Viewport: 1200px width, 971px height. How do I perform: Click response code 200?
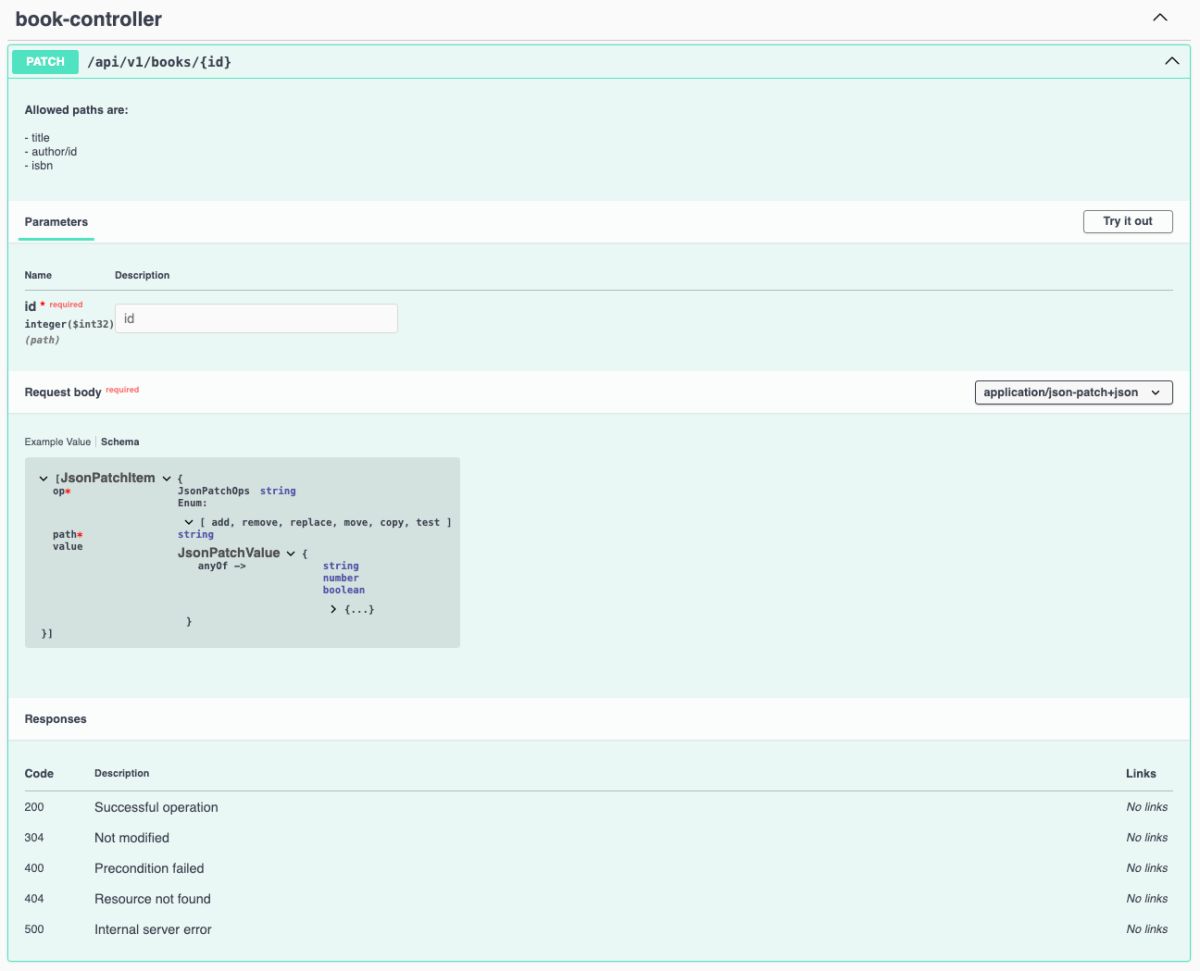pyautogui.click(x=34, y=807)
